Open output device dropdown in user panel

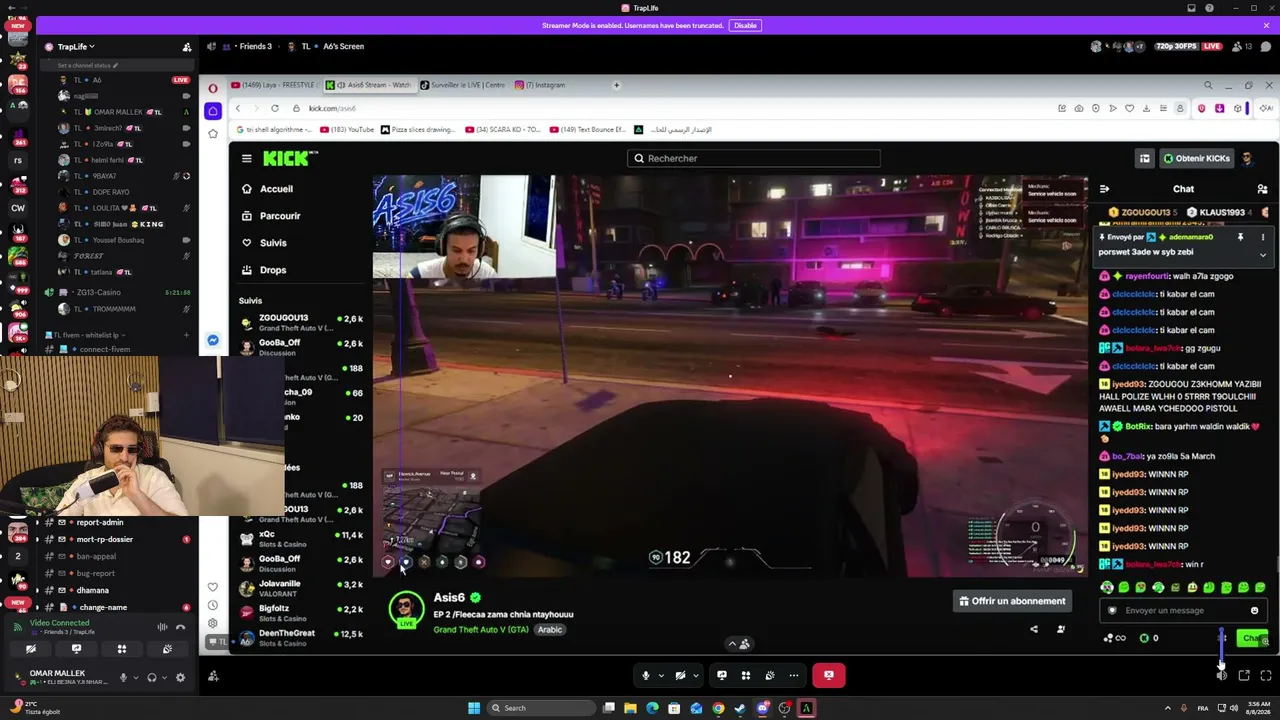tap(164, 677)
